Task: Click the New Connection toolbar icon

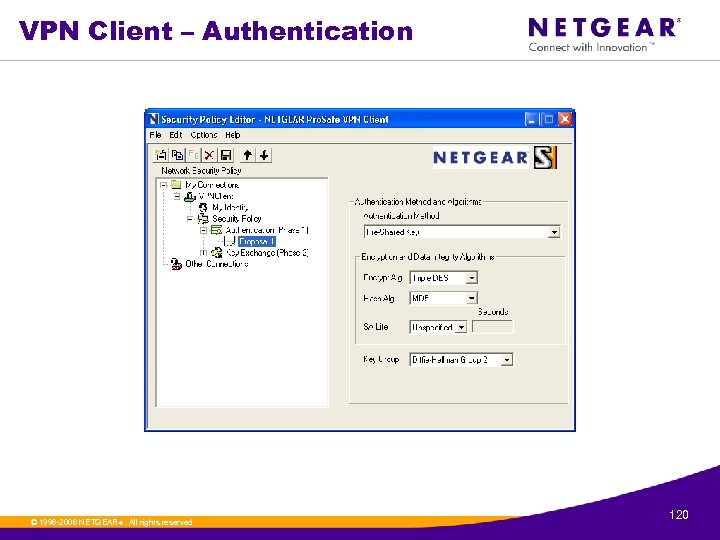Action: (161, 155)
